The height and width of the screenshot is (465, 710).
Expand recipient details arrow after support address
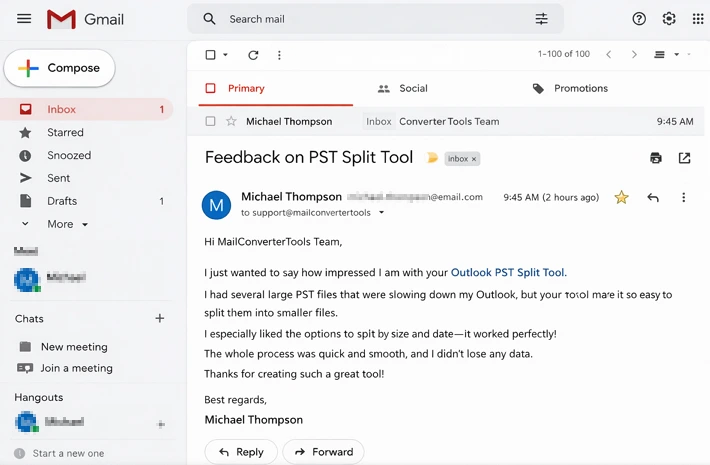[x=381, y=212]
